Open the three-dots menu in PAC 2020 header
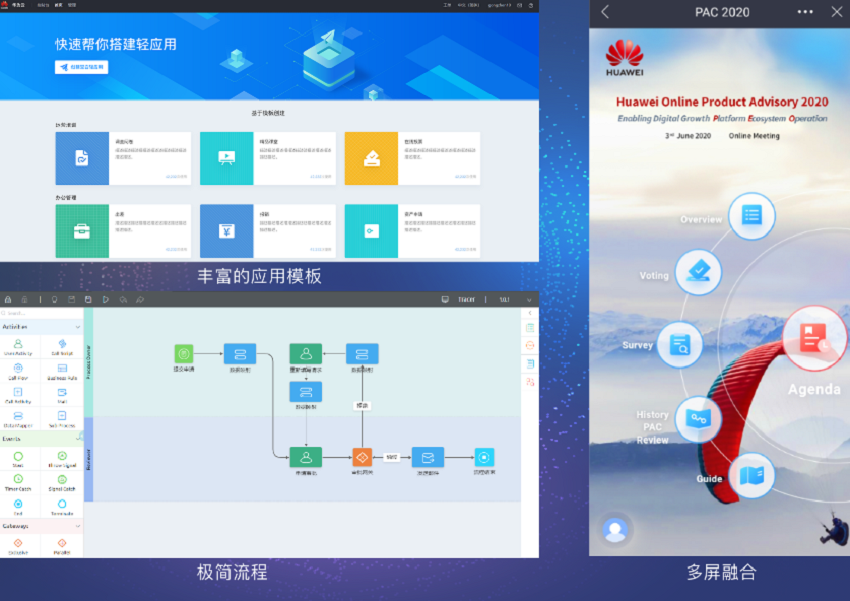Image resolution: width=850 pixels, height=601 pixels. [805, 12]
